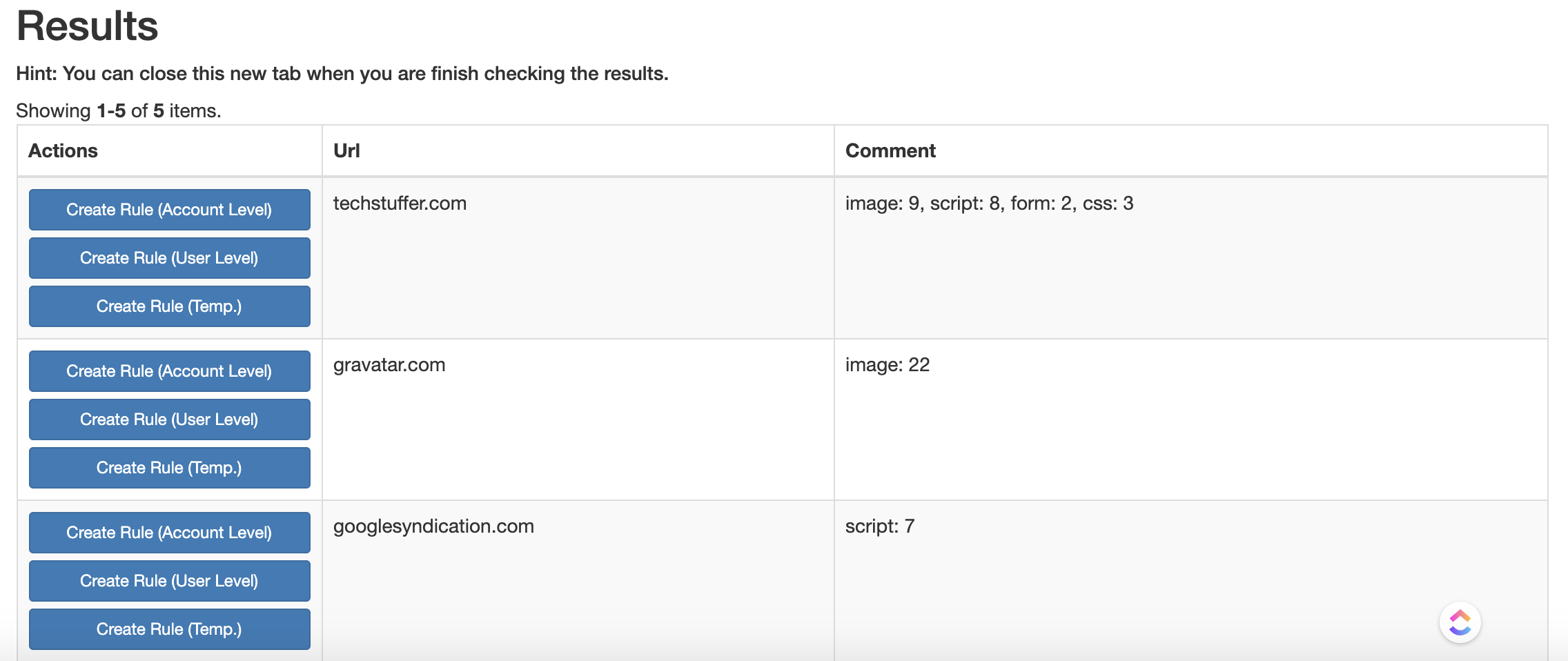Create account level rule for googlesyndication.com
This screenshot has height=661, width=1568.
(x=169, y=533)
